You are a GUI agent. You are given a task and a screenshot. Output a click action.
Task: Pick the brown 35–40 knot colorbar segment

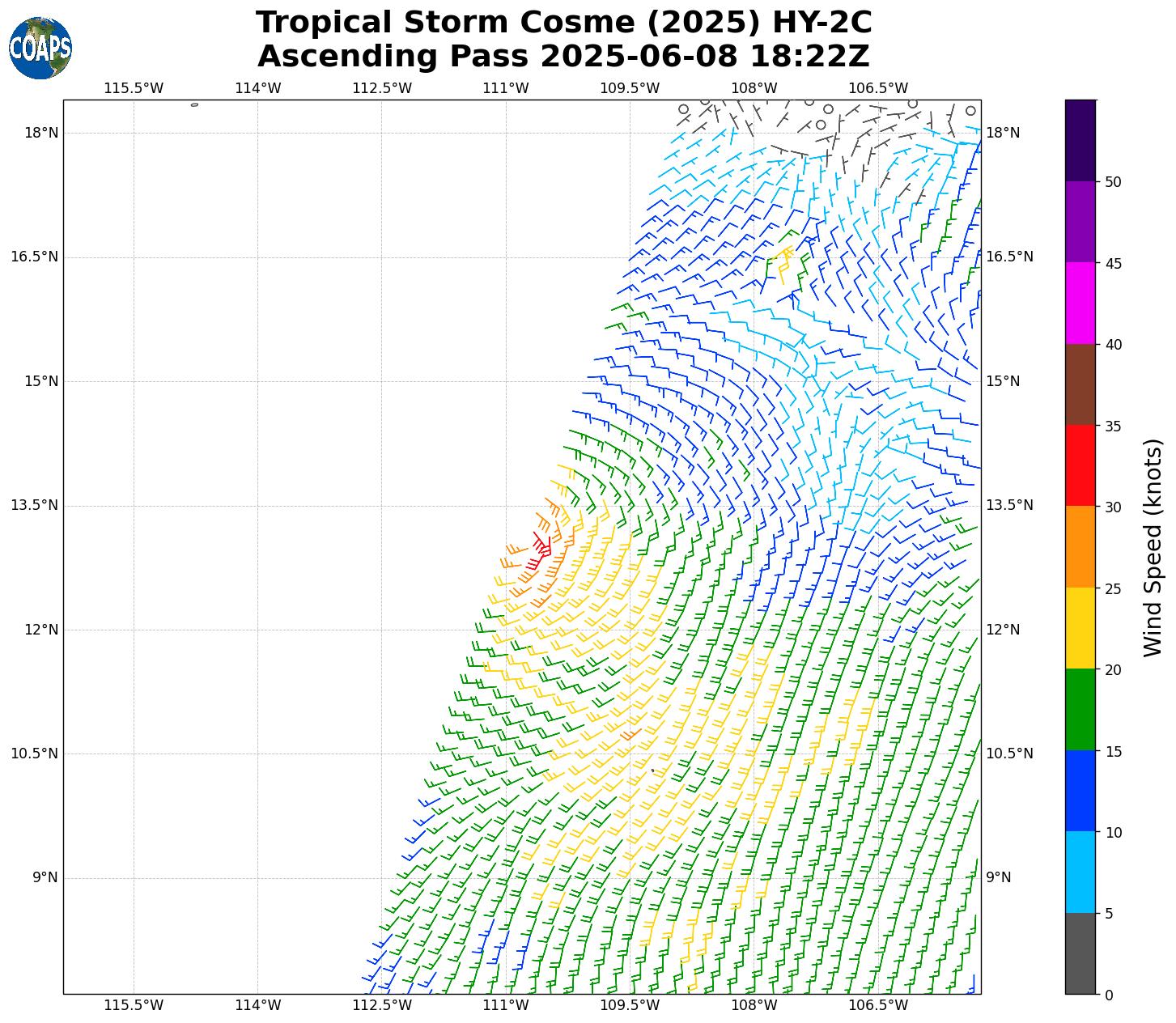[x=1080, y=384]
